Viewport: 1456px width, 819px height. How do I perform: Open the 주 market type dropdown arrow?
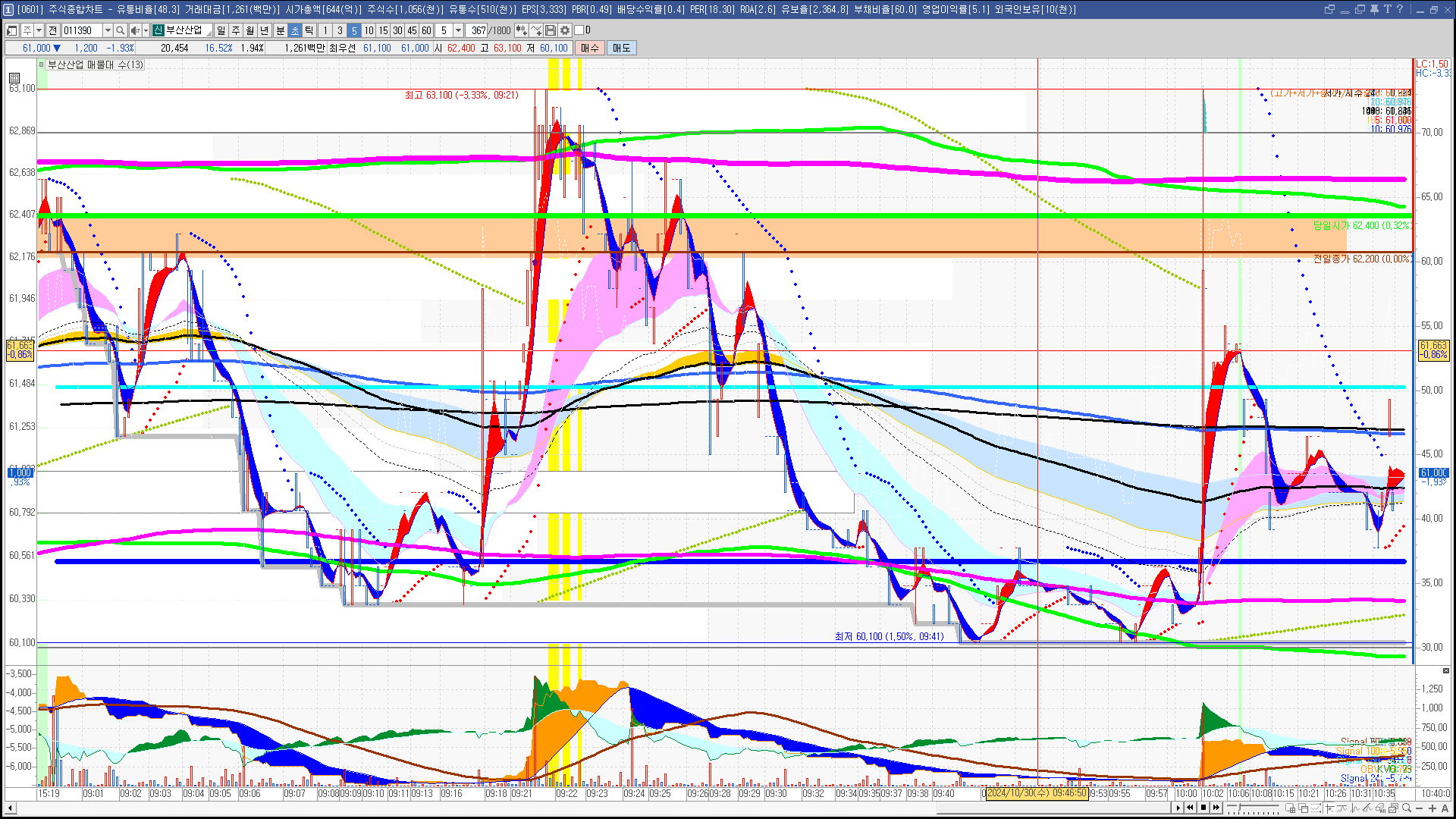[x=39, y=30]
